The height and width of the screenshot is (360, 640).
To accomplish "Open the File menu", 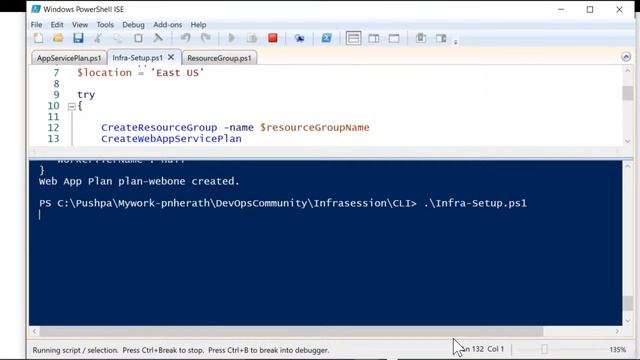I will tap(36, 24).
